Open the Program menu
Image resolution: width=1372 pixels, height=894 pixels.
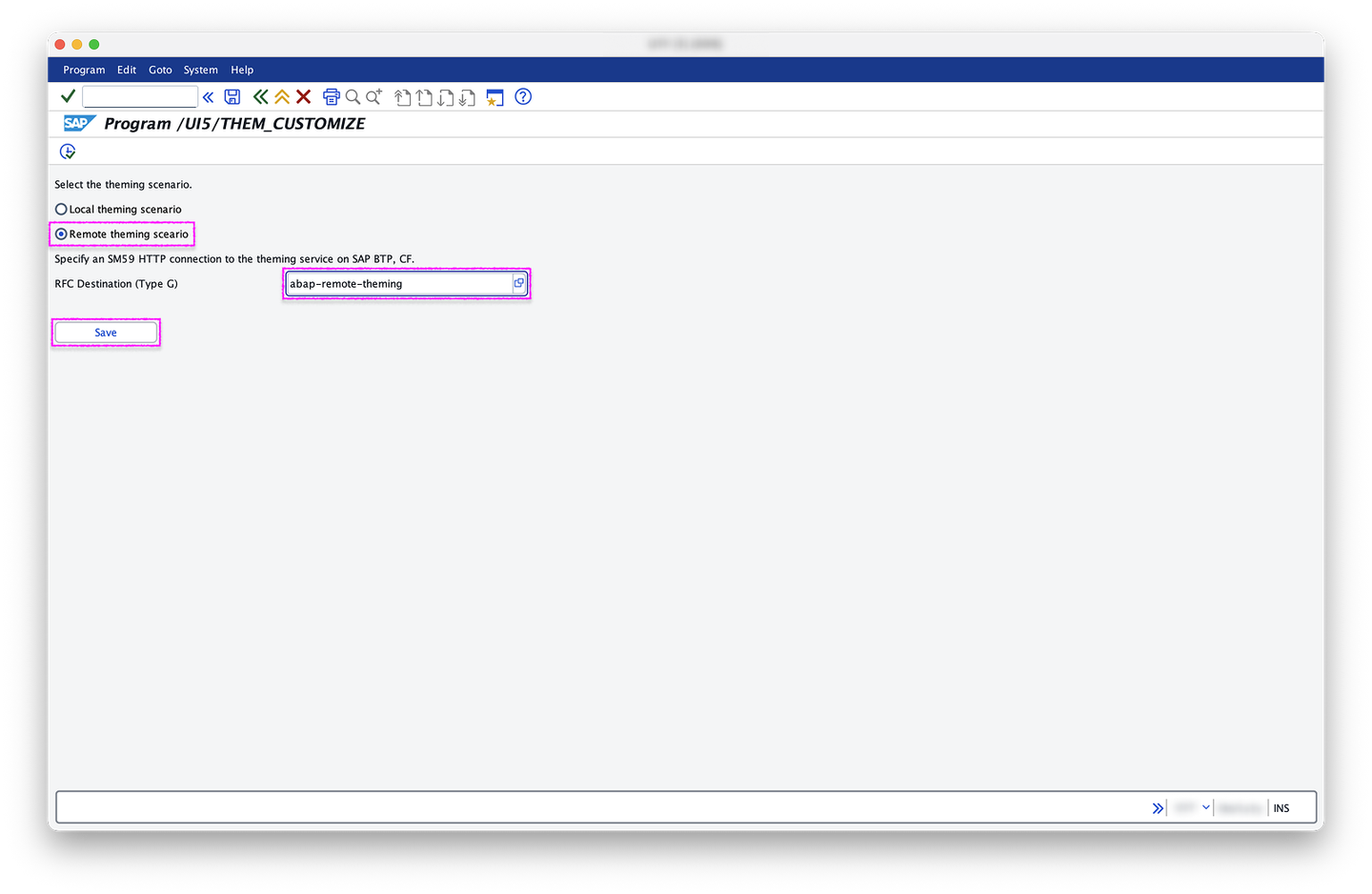point(84,70)
